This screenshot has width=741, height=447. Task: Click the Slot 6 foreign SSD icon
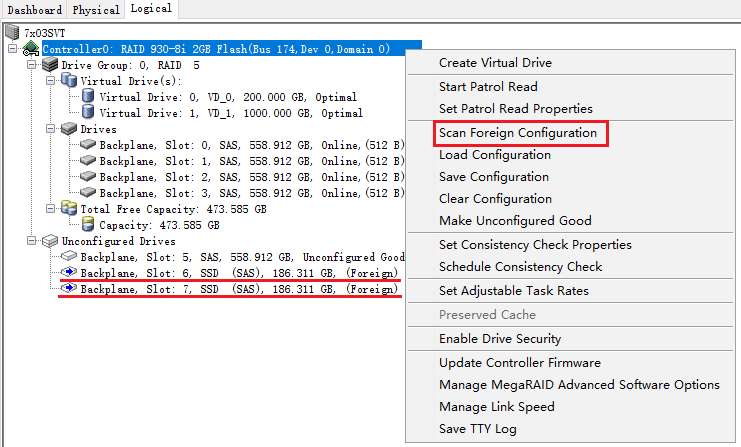point(69,273)
